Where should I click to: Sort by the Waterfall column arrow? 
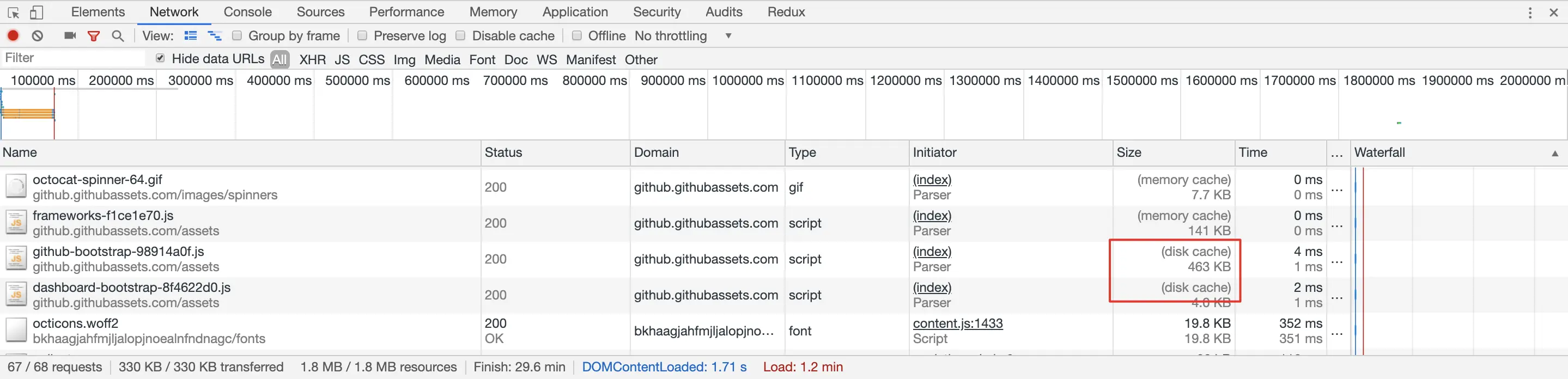click(x=1555, y=154)
